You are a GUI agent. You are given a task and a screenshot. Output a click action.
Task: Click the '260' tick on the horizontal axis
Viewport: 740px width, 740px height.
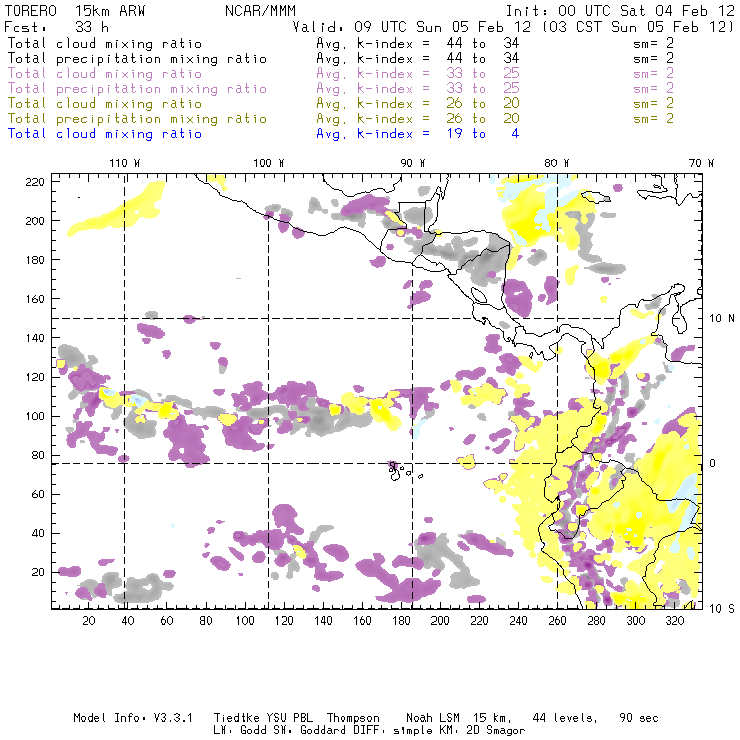tap(557, 621)
